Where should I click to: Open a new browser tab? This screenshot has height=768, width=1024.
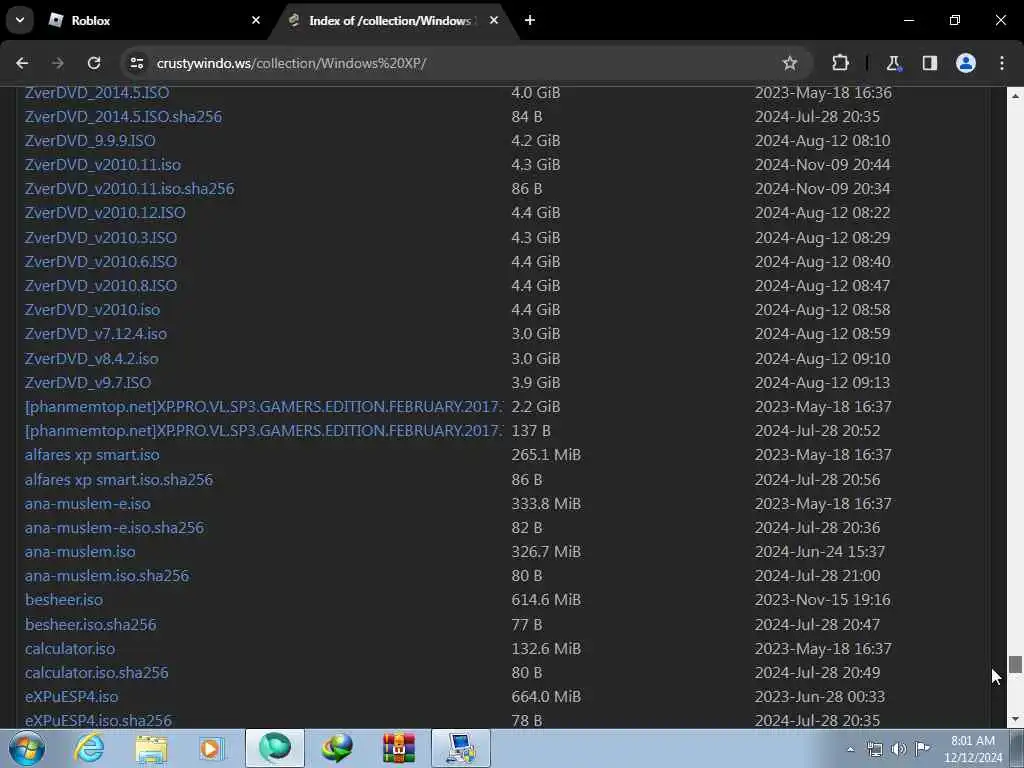click(530, 20)
